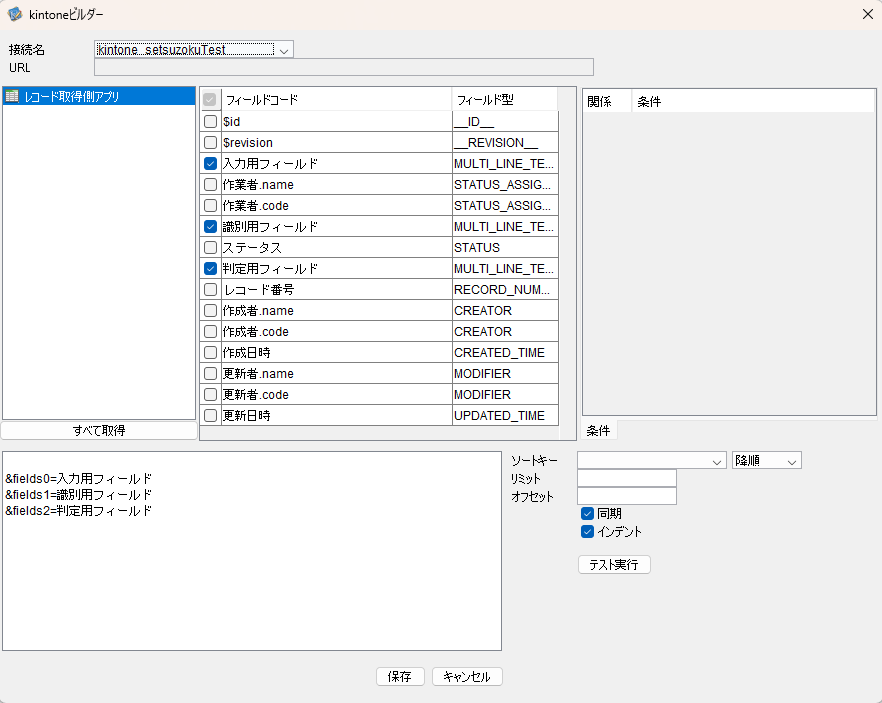Check the 更新者.code checkbox

[210, 394]
